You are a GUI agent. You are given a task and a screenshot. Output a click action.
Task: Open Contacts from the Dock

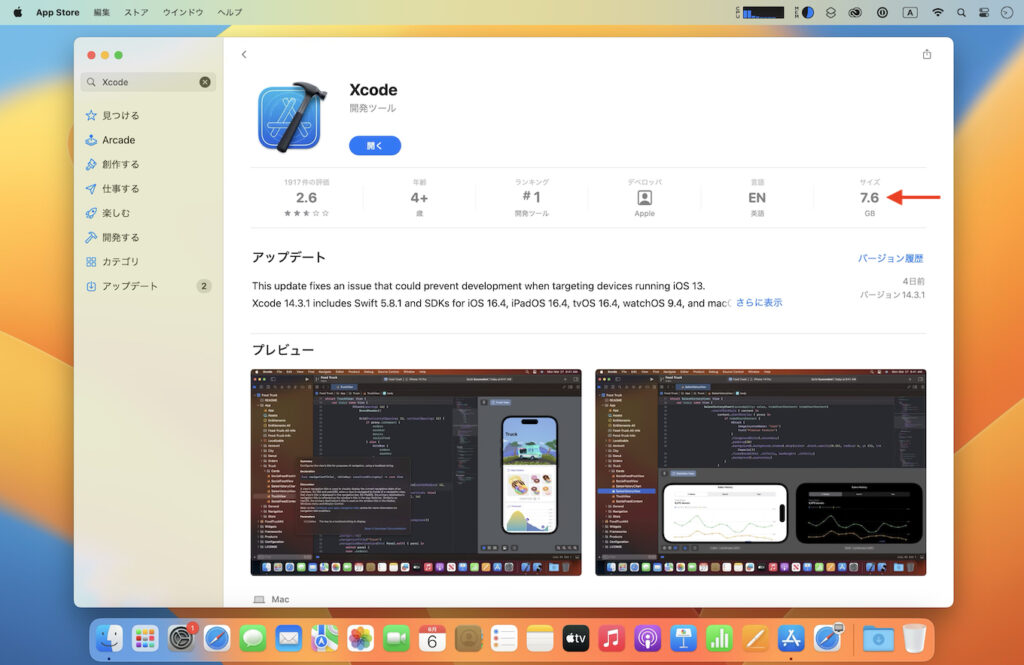(x=468, y=639)
